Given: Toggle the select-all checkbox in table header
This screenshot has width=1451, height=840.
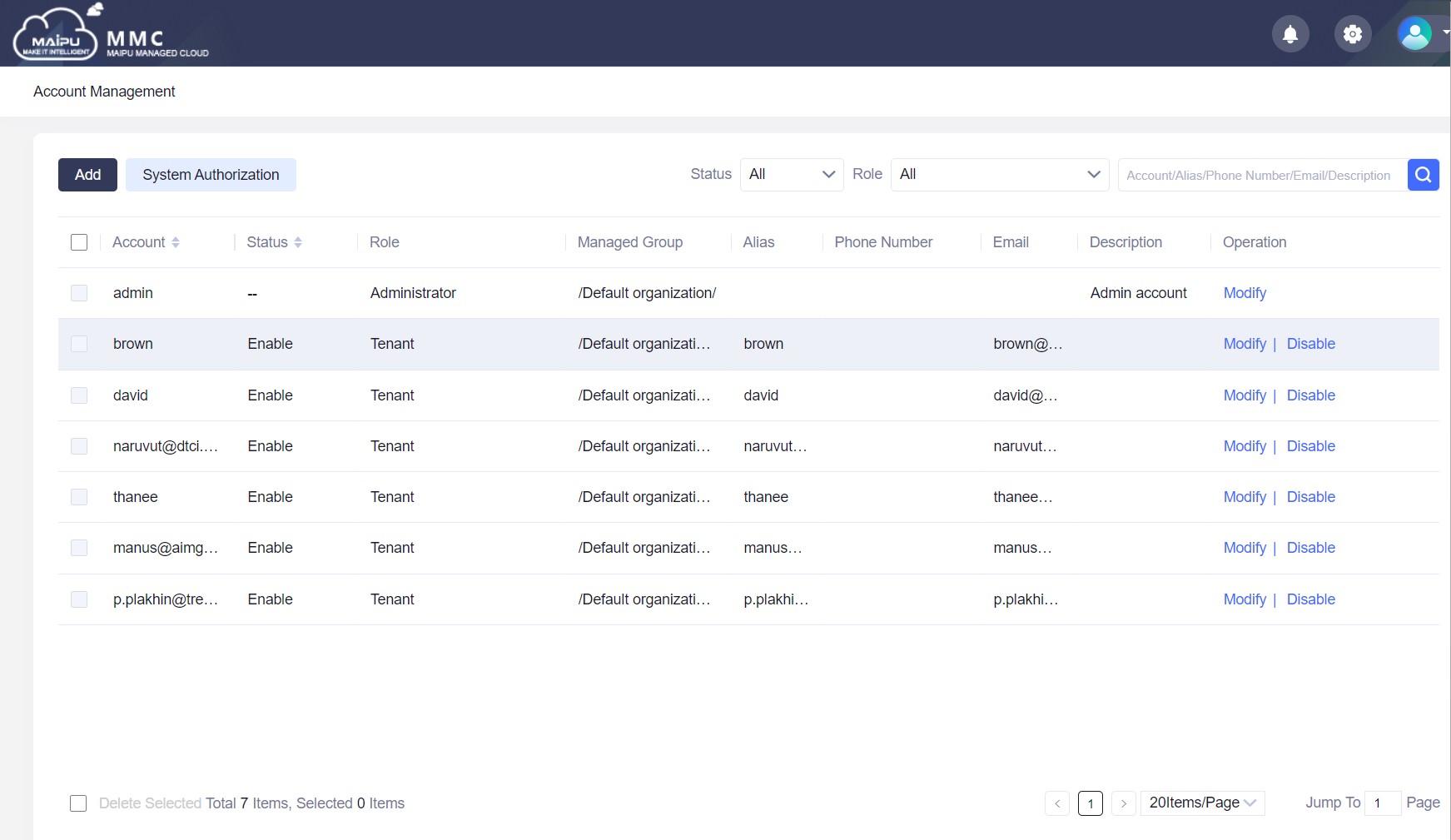Looking at the screenshot, I should click(x=79, y=242).
